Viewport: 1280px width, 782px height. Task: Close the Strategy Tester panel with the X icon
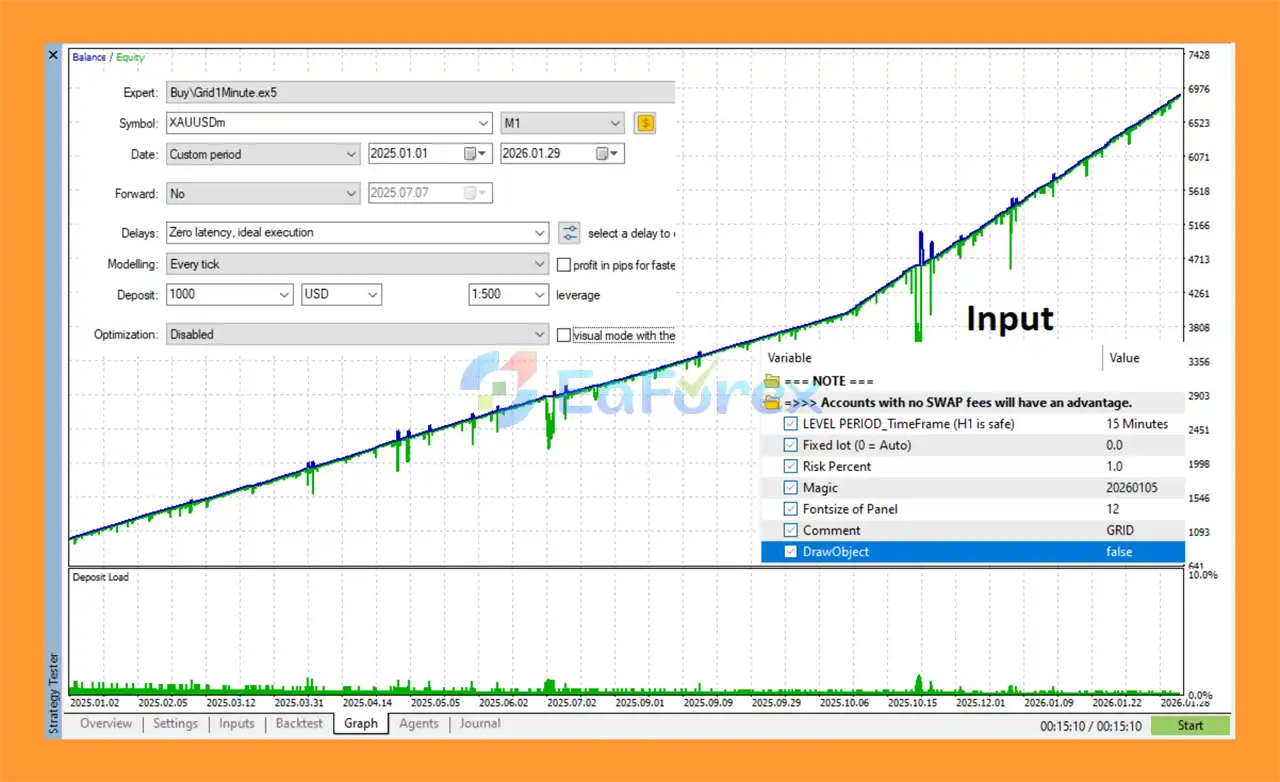tap(53, 55)
